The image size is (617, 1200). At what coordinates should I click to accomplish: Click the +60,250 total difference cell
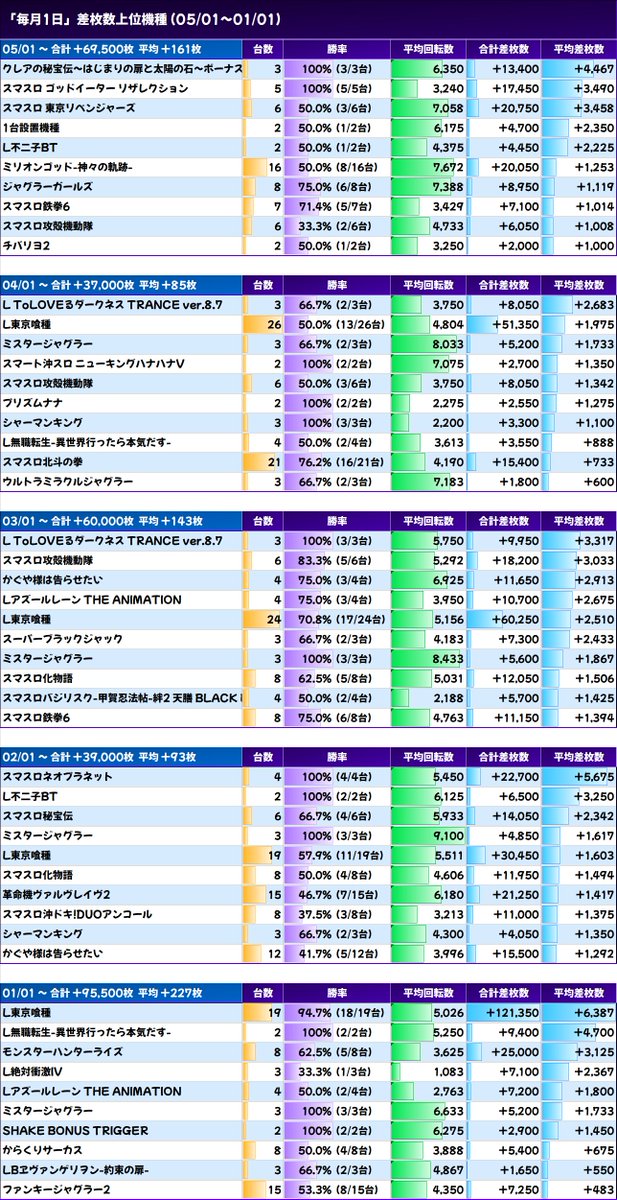tap(503, 619)
